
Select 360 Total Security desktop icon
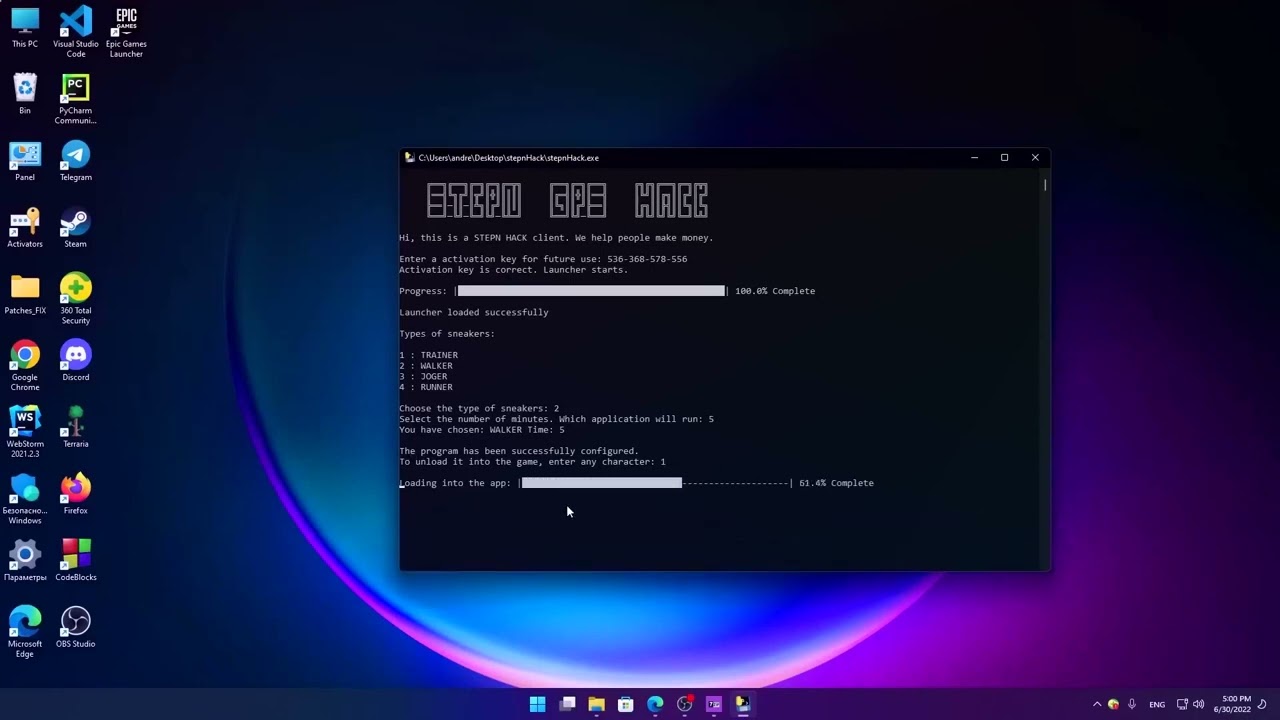click(x=76, y=299)
